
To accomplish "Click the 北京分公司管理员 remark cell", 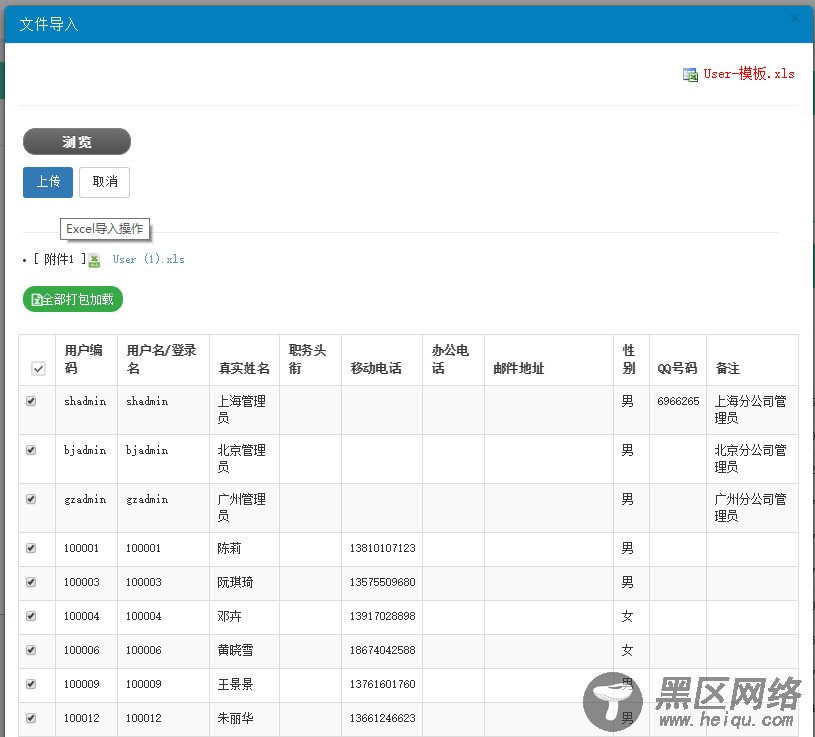I will [751, 458].
